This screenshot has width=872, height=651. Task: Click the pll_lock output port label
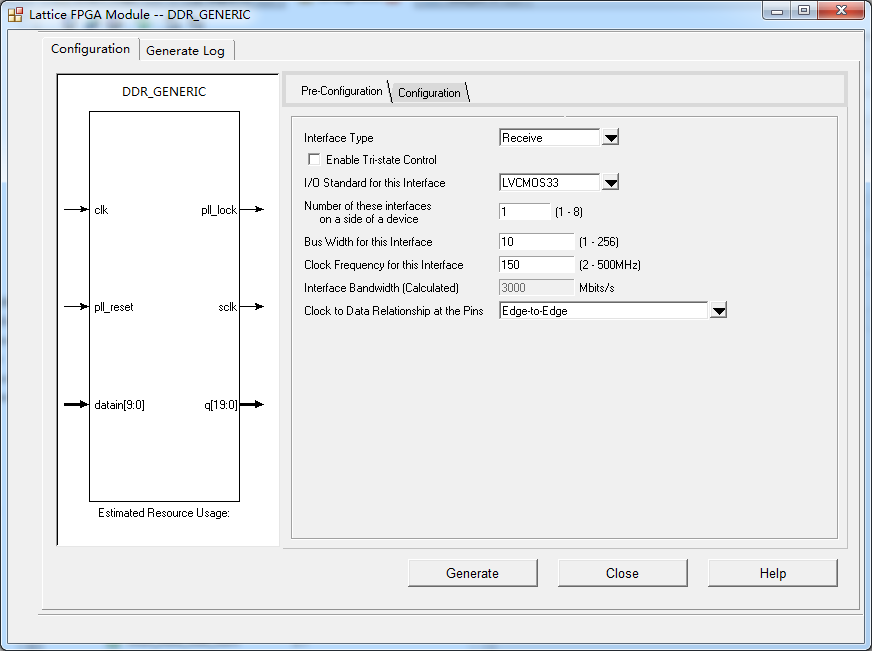point(219,210)
